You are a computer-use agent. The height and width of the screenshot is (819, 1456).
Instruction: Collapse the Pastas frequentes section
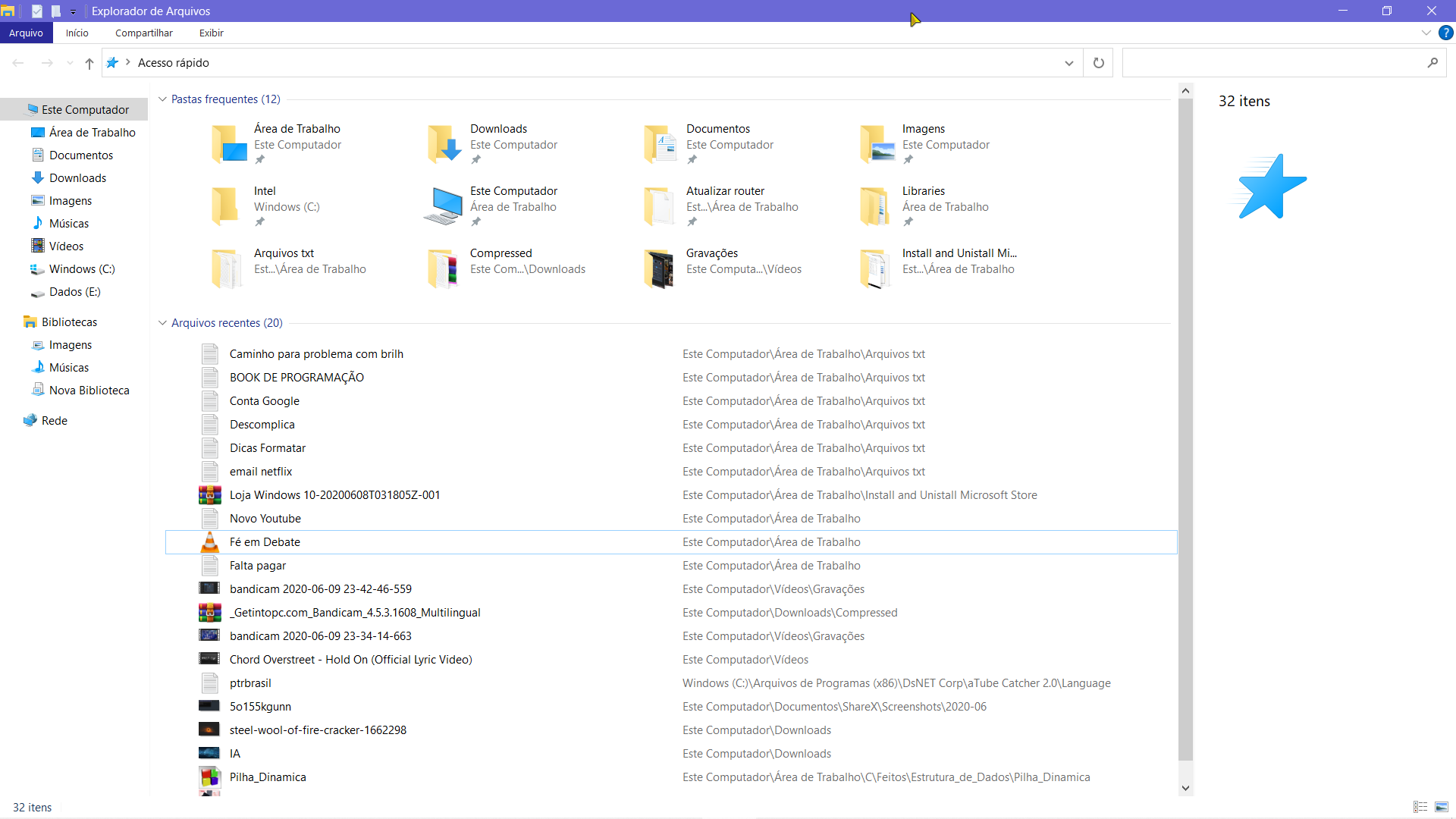click(x=162, y=99)
